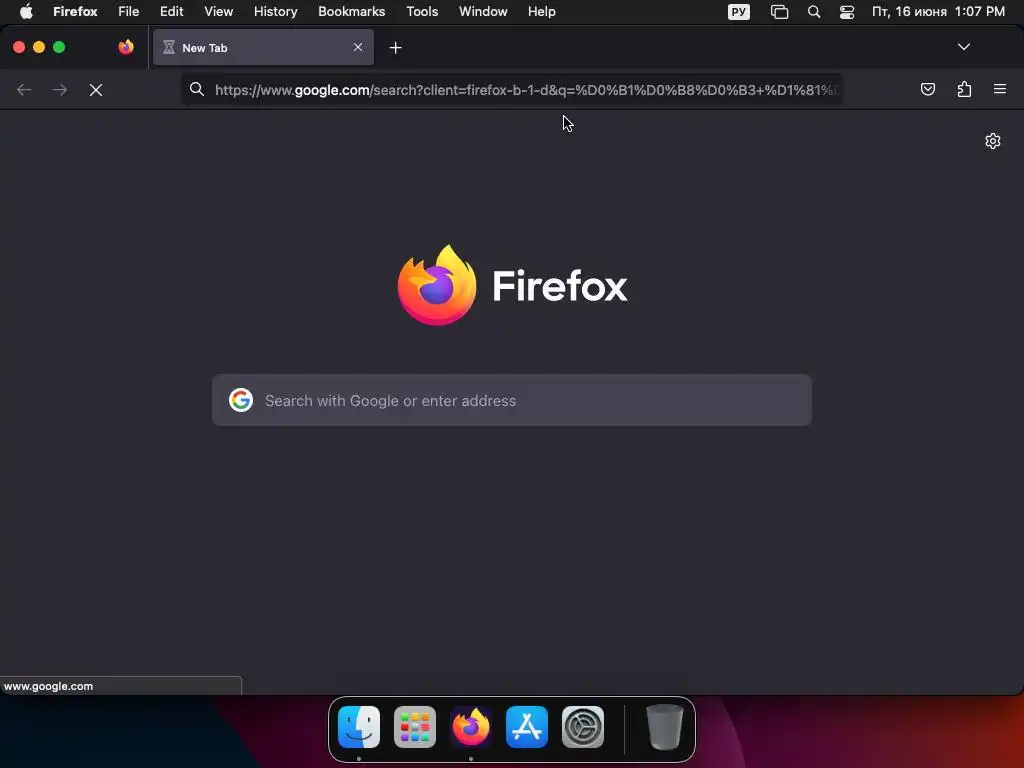Open System Settings from the Dock
Screen dimensions: 1024x768
tap(583, 727)
